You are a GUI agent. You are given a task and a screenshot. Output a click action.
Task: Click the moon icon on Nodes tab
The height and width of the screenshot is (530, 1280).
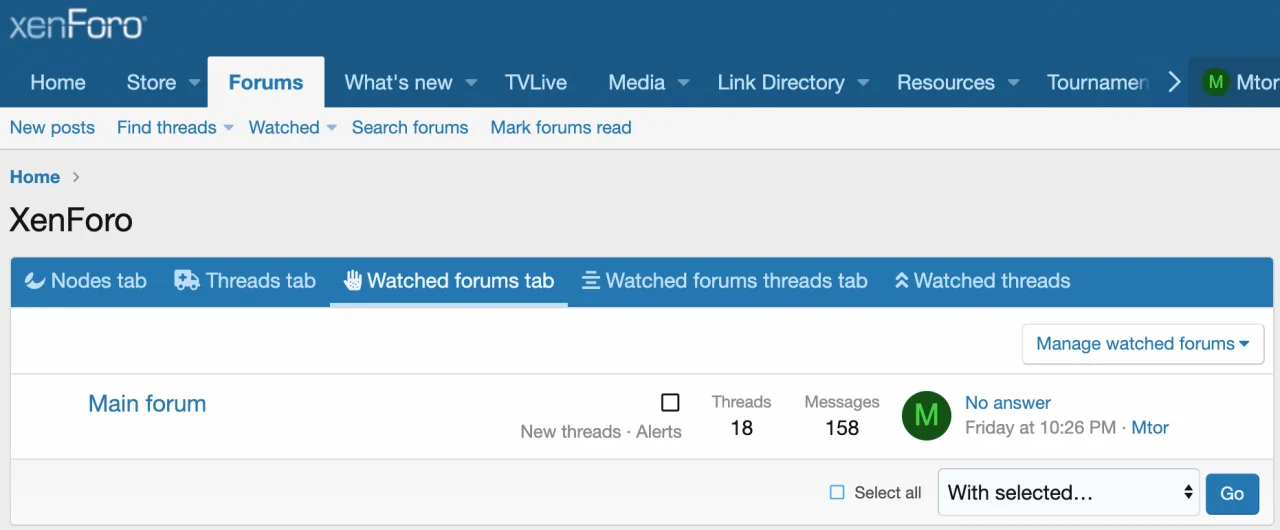click(x=35, y=281)
